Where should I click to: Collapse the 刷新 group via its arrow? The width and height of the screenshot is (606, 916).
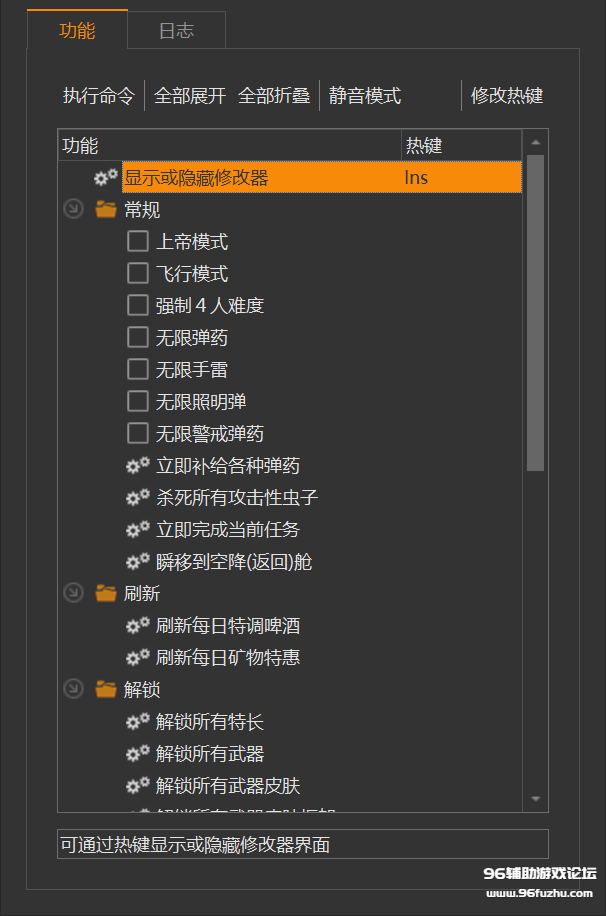(72, 593)
